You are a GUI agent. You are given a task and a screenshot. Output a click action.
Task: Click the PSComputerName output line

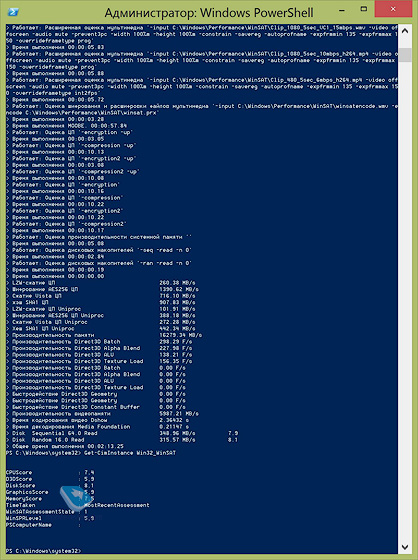pyautogui.click(x=43, y=525)
